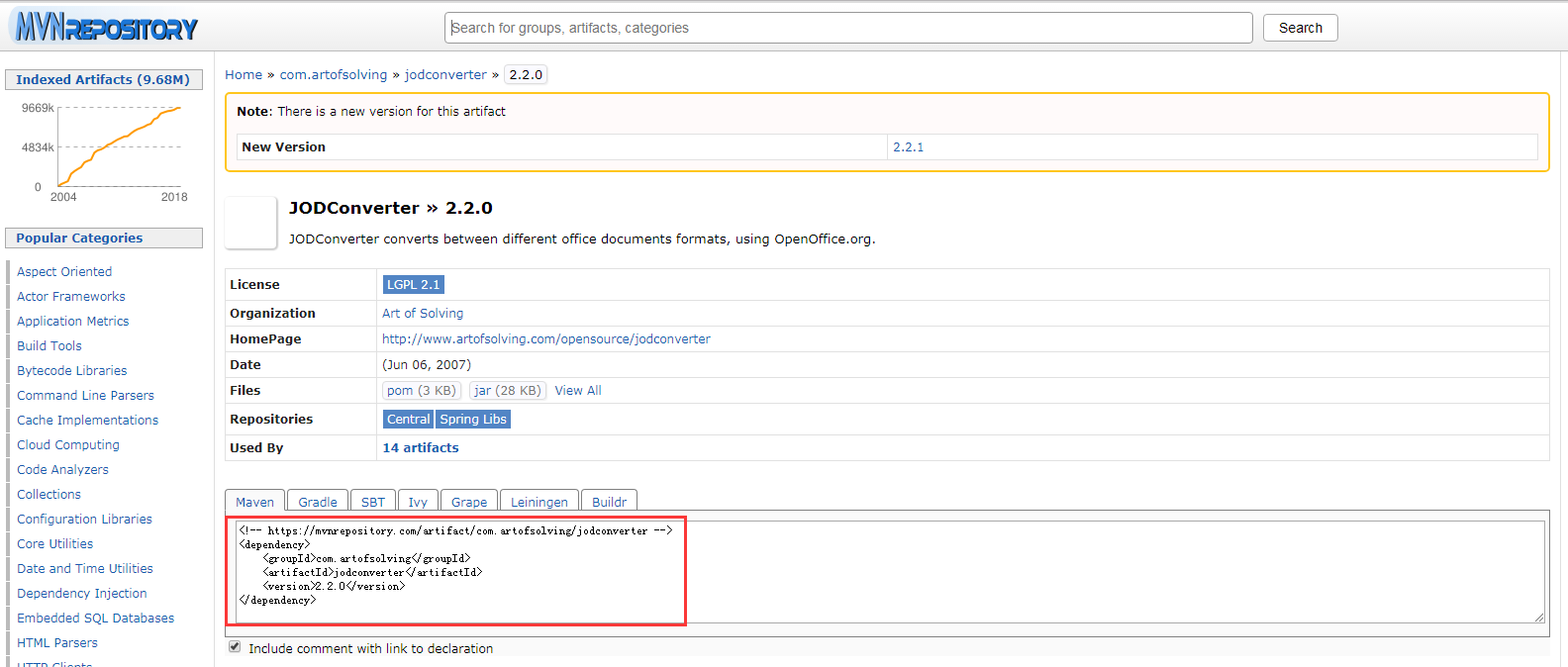Open Cache Implementations category
The width and height of the screenshot is (1568, 667).
coord(88,421)
